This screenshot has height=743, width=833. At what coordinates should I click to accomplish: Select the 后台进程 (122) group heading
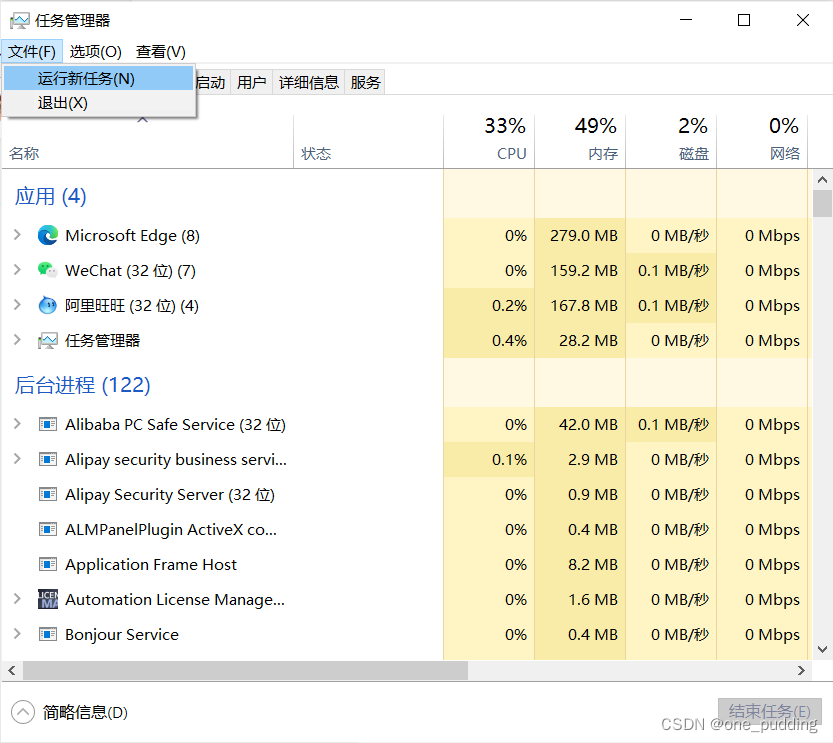click(82, 385)
